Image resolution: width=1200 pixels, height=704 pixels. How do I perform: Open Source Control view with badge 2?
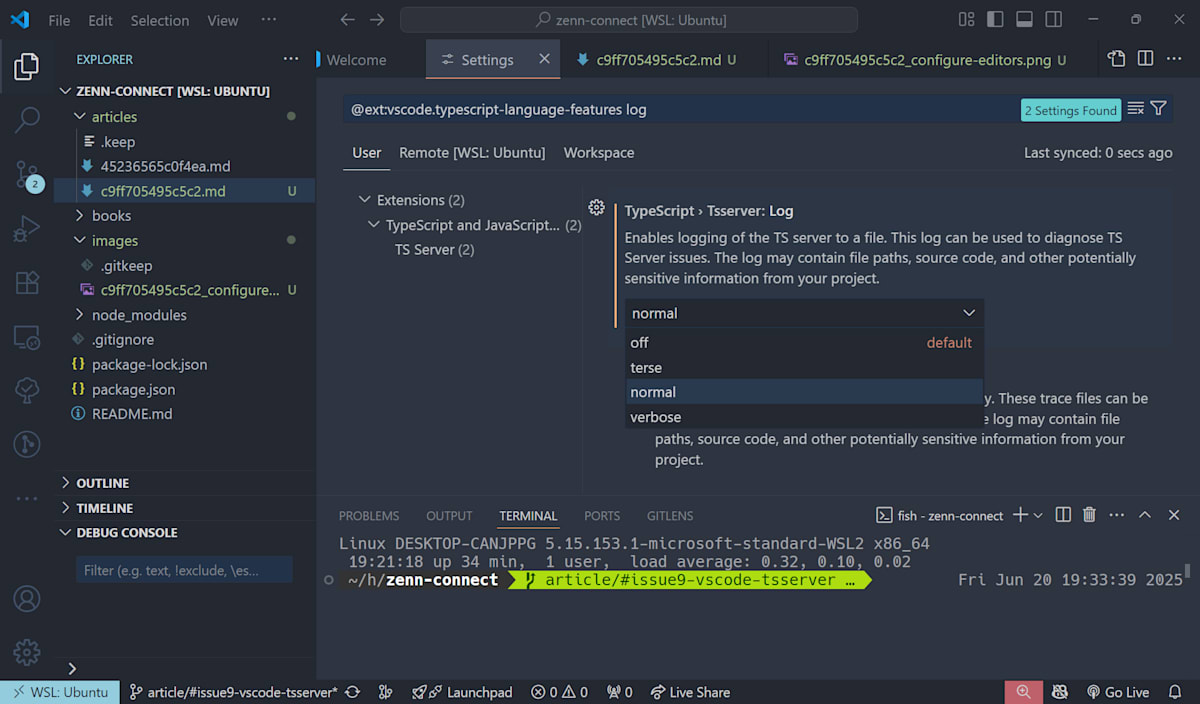[x=27, y=176]
